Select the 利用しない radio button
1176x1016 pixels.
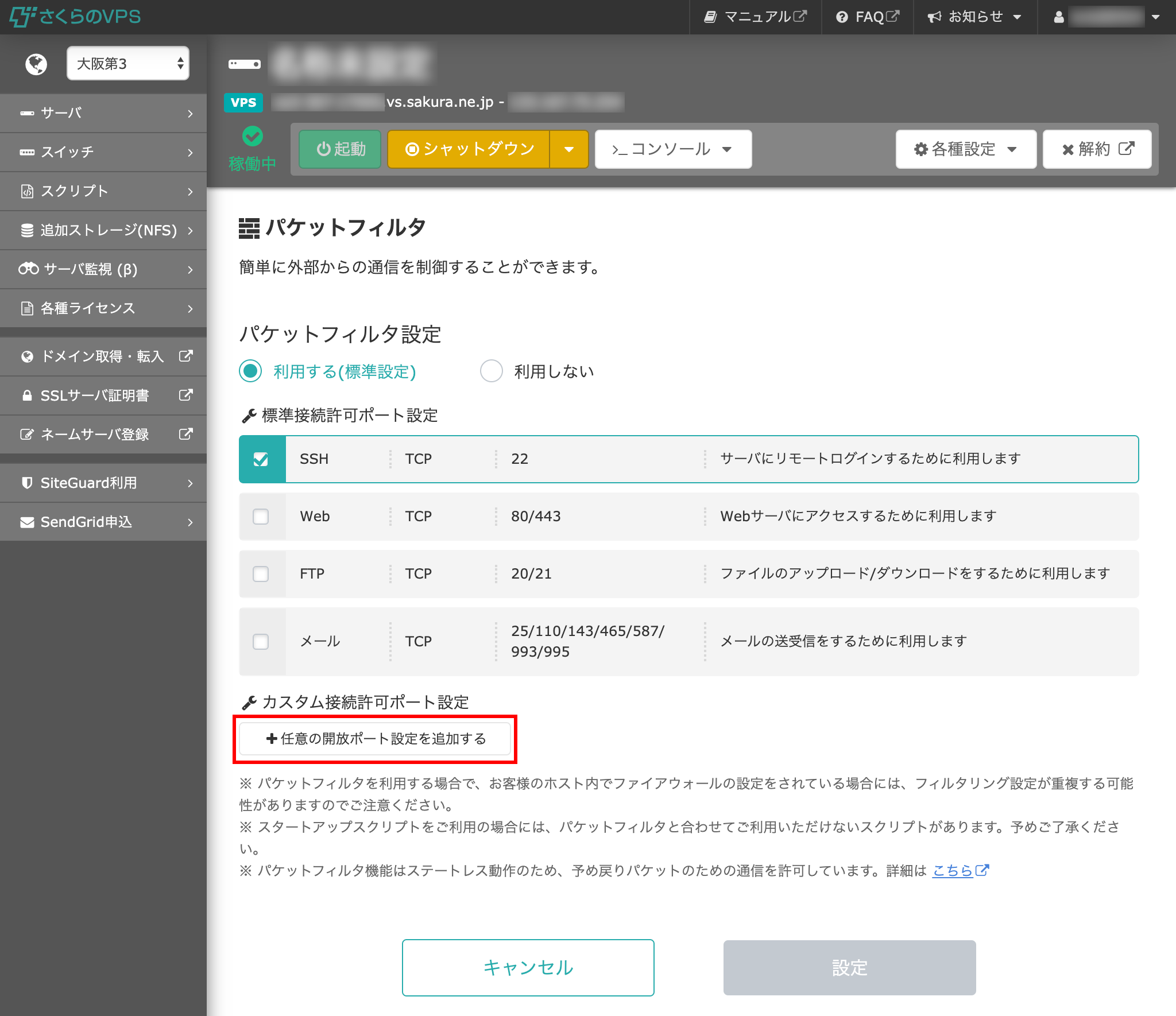pos(492,371)
